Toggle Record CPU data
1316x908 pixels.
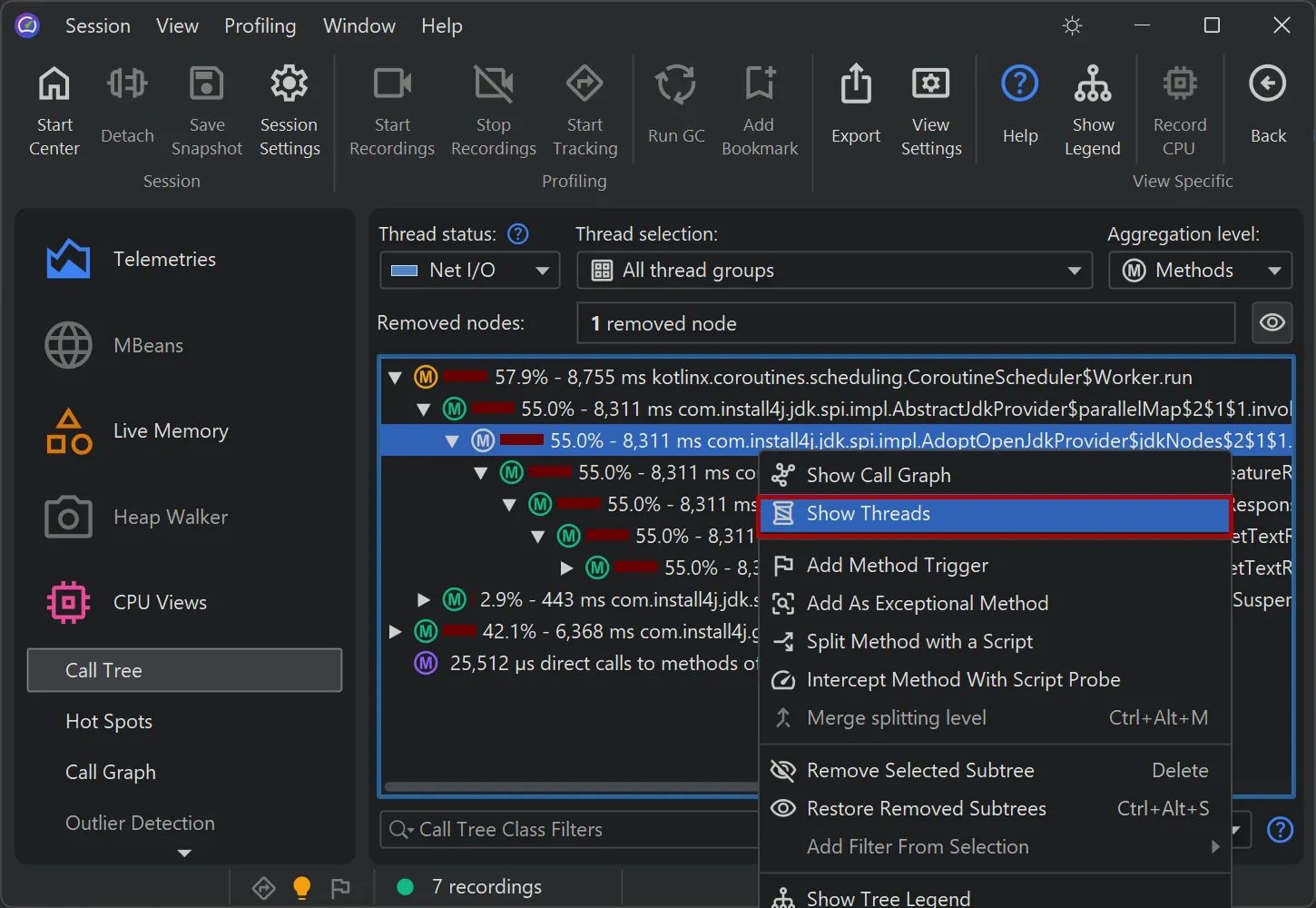click(1179, 108)
